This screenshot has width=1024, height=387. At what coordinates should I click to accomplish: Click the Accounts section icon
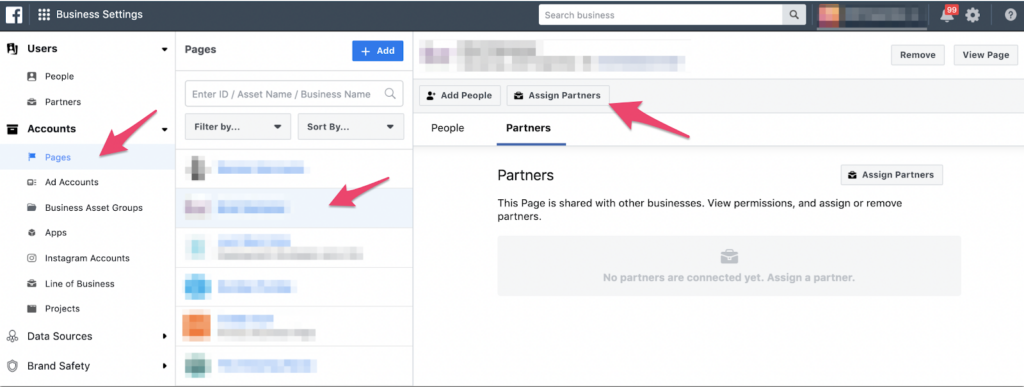coord(12,129)
